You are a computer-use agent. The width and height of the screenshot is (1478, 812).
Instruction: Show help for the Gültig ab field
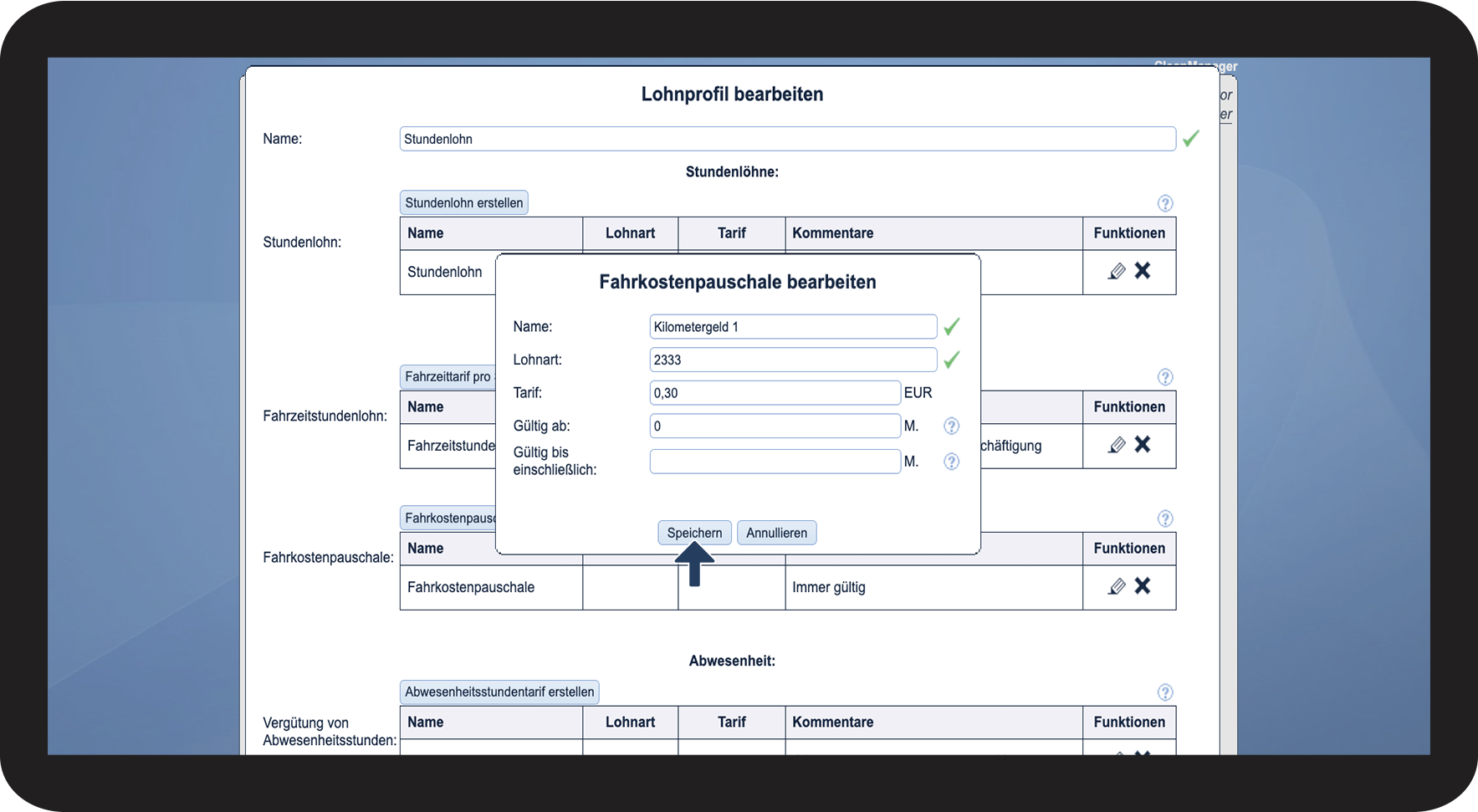[x=951, y=426]
